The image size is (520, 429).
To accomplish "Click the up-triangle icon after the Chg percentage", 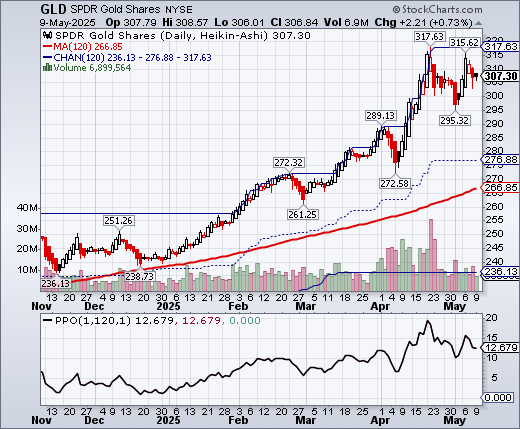I will pos(478,23).
